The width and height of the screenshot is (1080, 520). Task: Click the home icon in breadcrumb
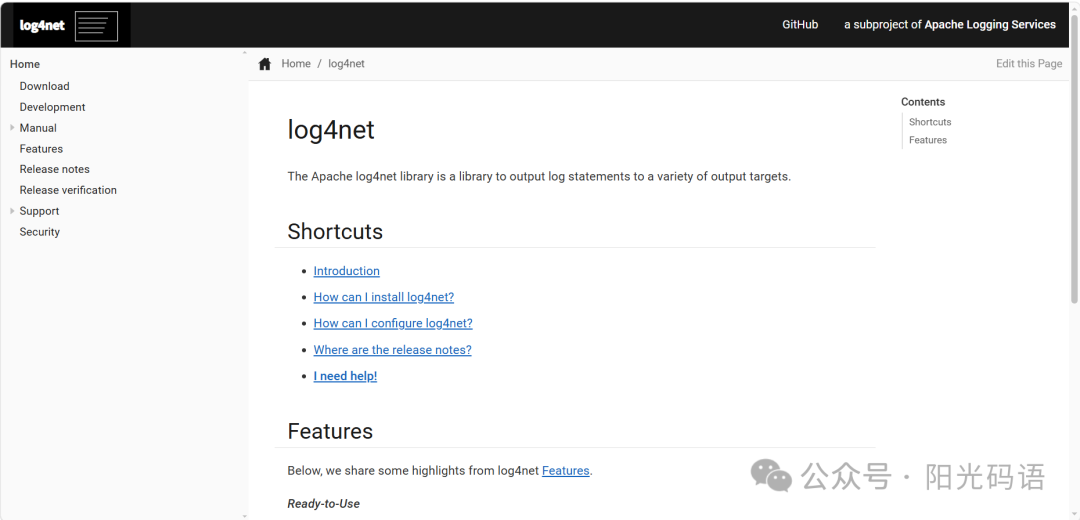click(264, 64)
